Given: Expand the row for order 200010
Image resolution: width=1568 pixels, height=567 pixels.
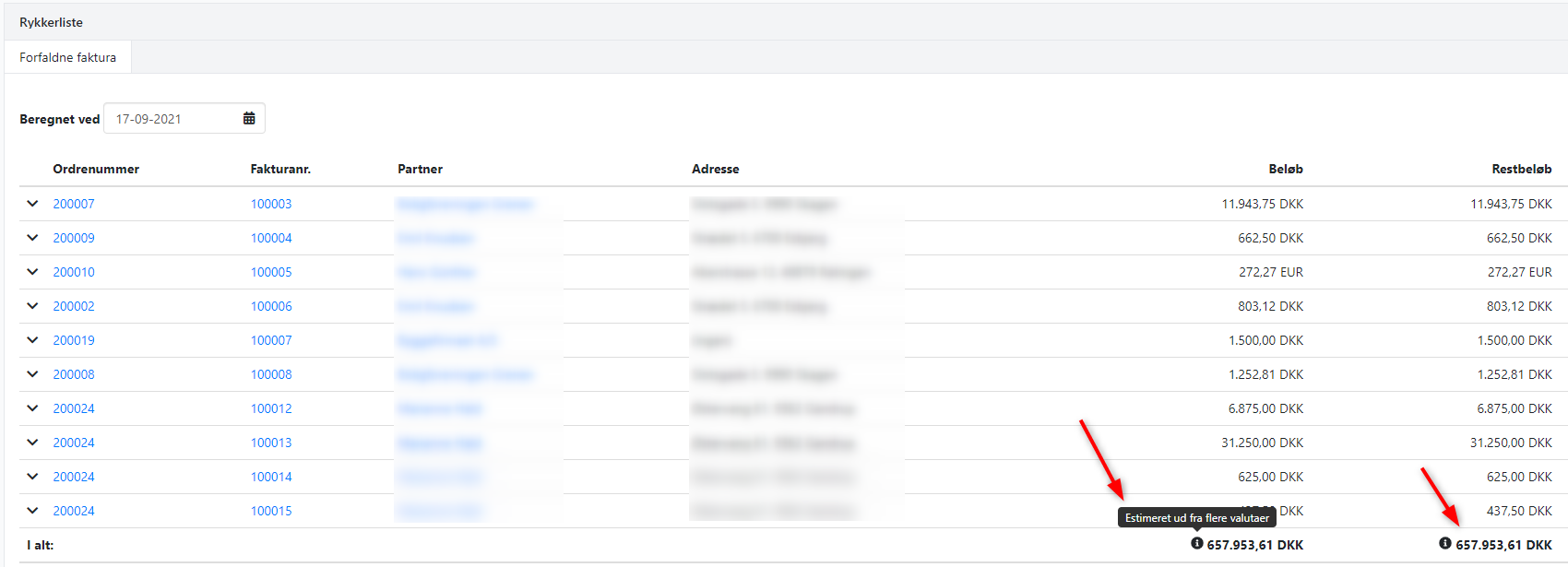Looking at the screenshot, I should click(32, 272).
